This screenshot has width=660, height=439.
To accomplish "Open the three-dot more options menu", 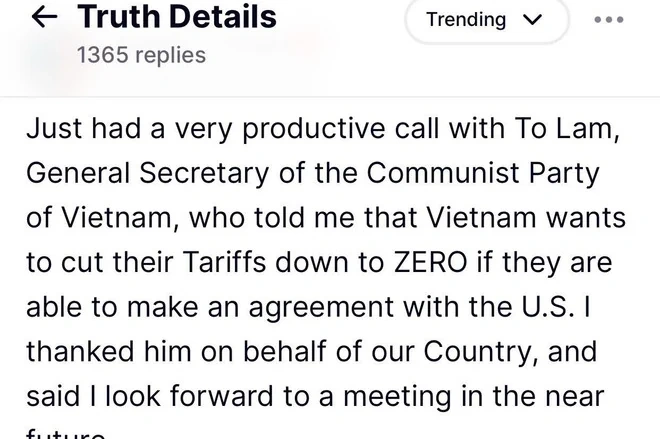I will (x=608, y=19).
